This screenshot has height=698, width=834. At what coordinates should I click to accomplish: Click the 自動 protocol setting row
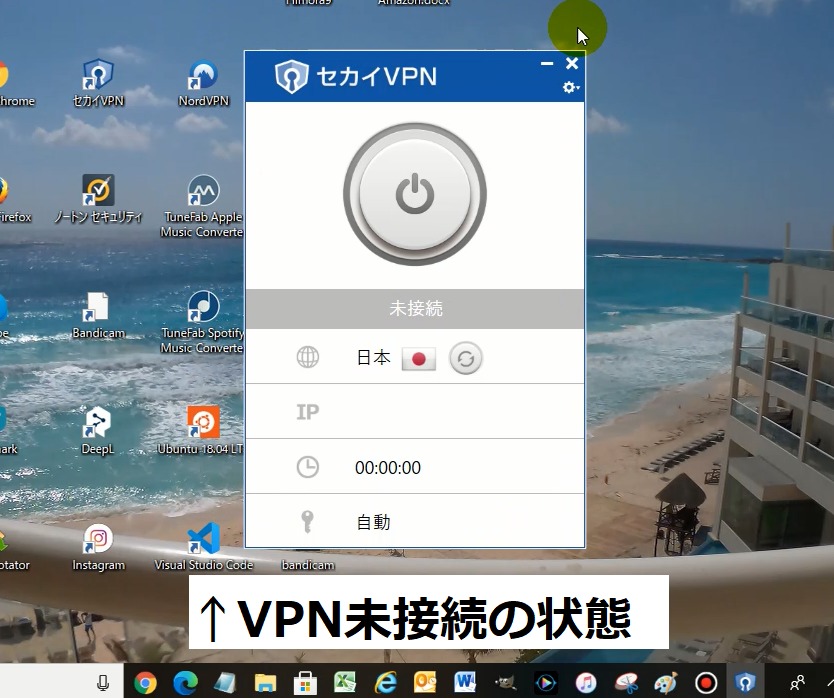(414, 521)
